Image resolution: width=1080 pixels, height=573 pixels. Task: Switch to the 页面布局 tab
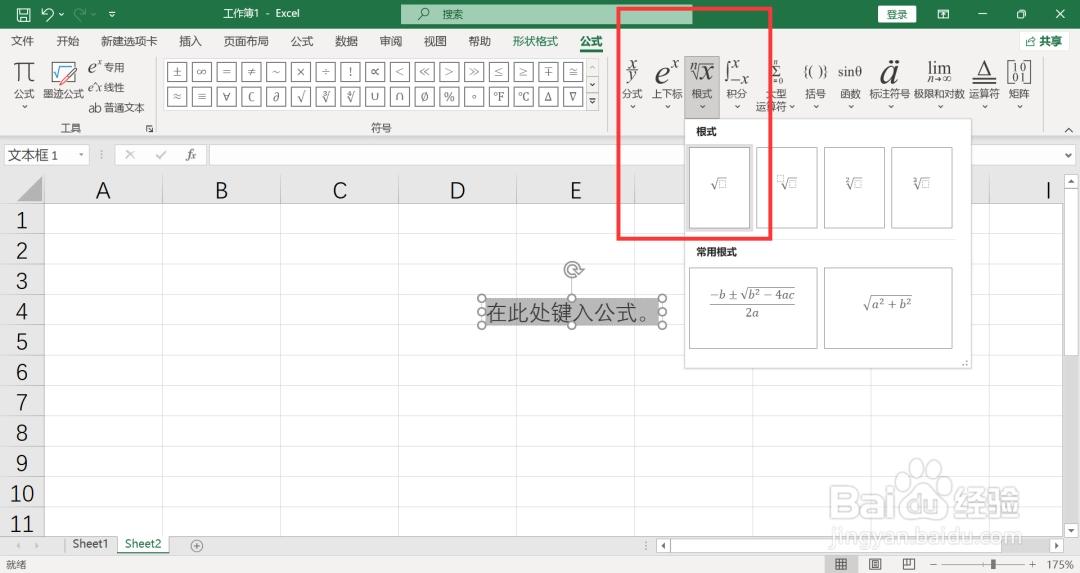[x=246, y=41]
